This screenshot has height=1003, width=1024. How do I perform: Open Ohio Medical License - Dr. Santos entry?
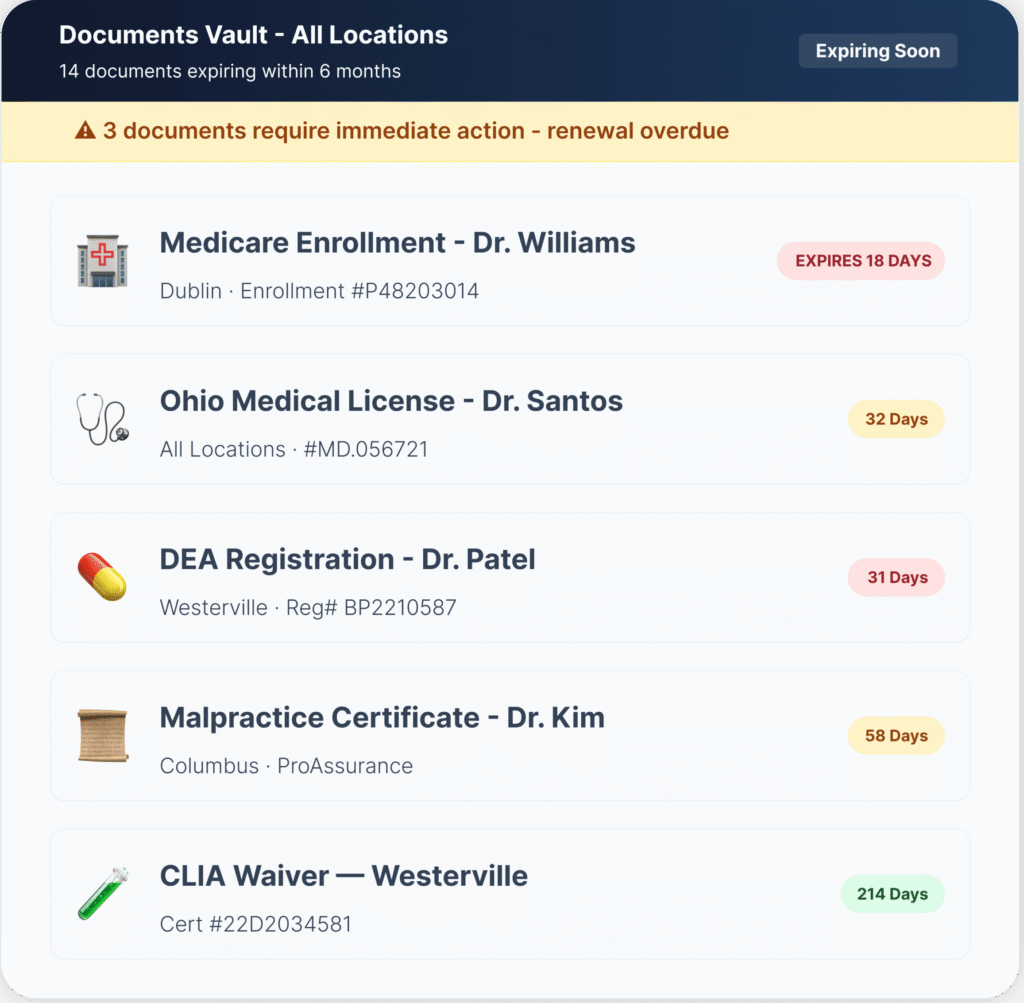click(391, 401)
